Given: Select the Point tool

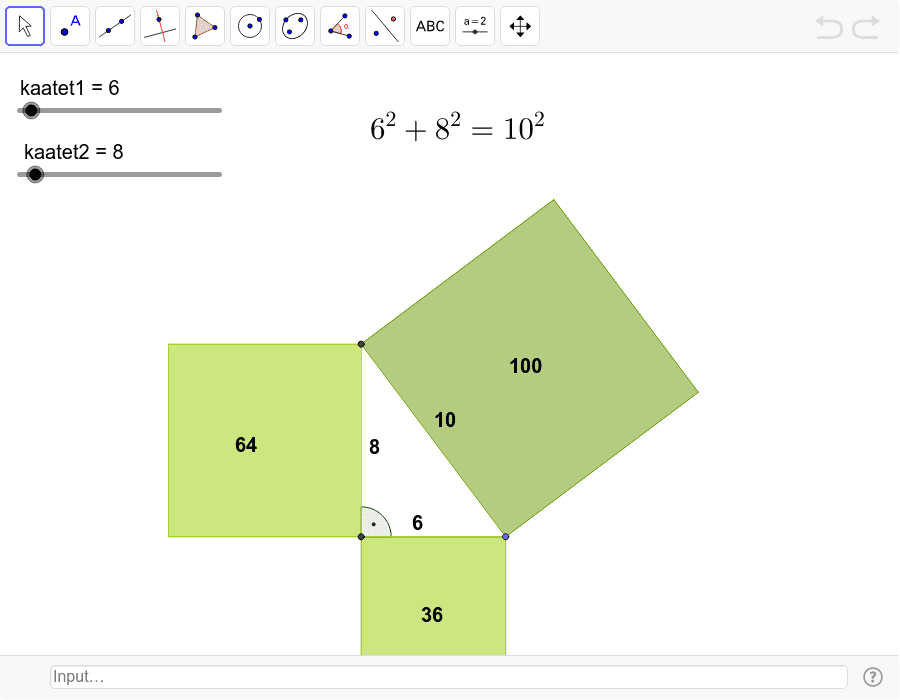Looking at the screenshot, I should tap(70, 26).
